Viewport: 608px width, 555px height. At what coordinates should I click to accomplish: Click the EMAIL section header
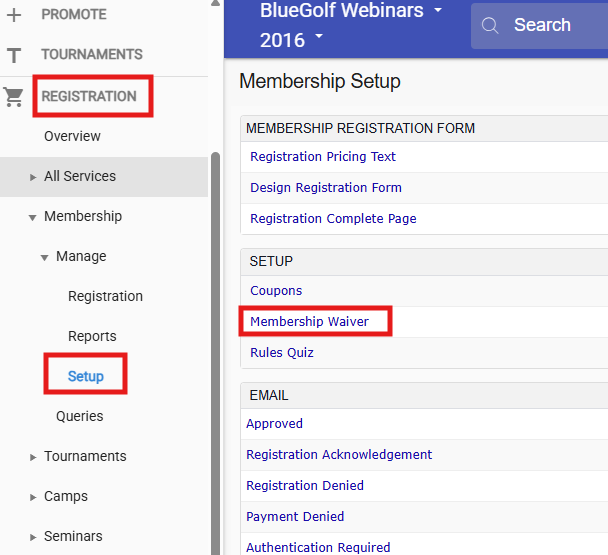click(x=269, y=396)
